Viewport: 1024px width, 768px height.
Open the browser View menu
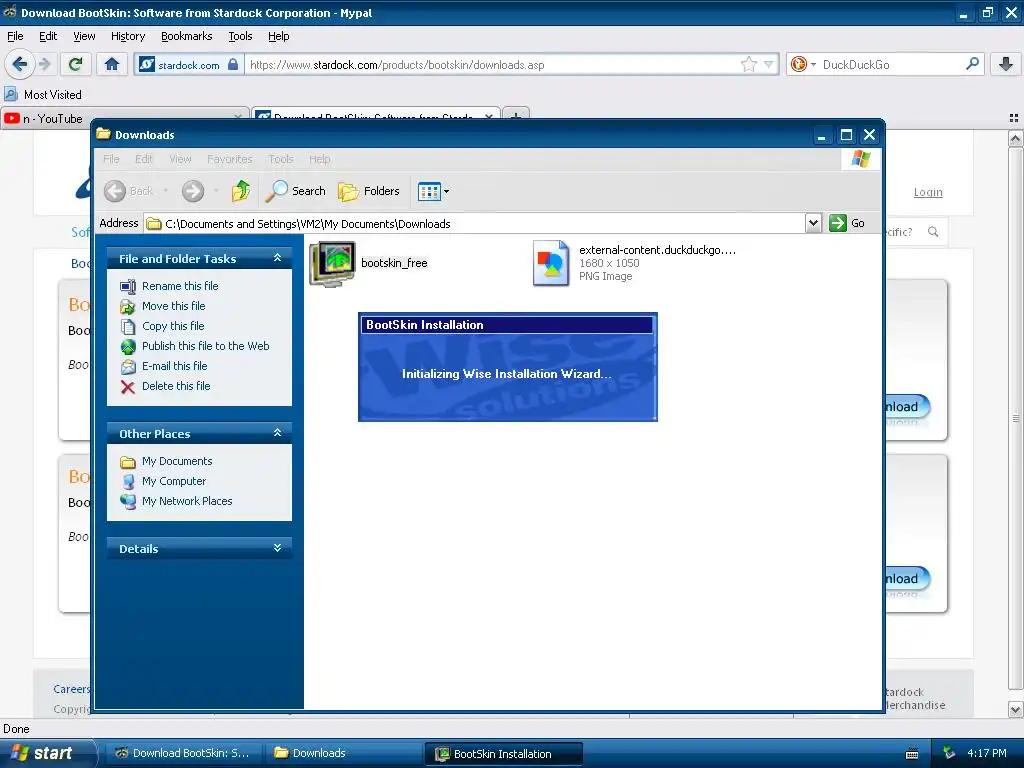(x=84, y=36)
